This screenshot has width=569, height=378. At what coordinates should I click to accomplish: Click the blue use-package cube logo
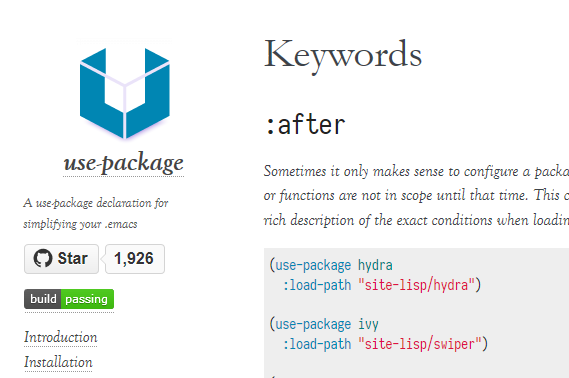pyautogui.click(x=124, y=93)
